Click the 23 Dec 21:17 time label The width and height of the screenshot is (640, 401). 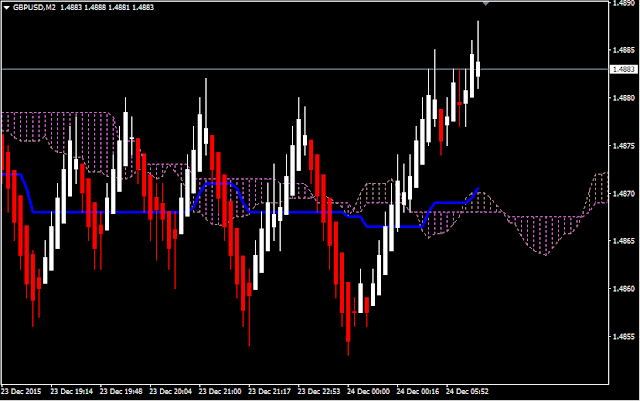tap(269, 391)
